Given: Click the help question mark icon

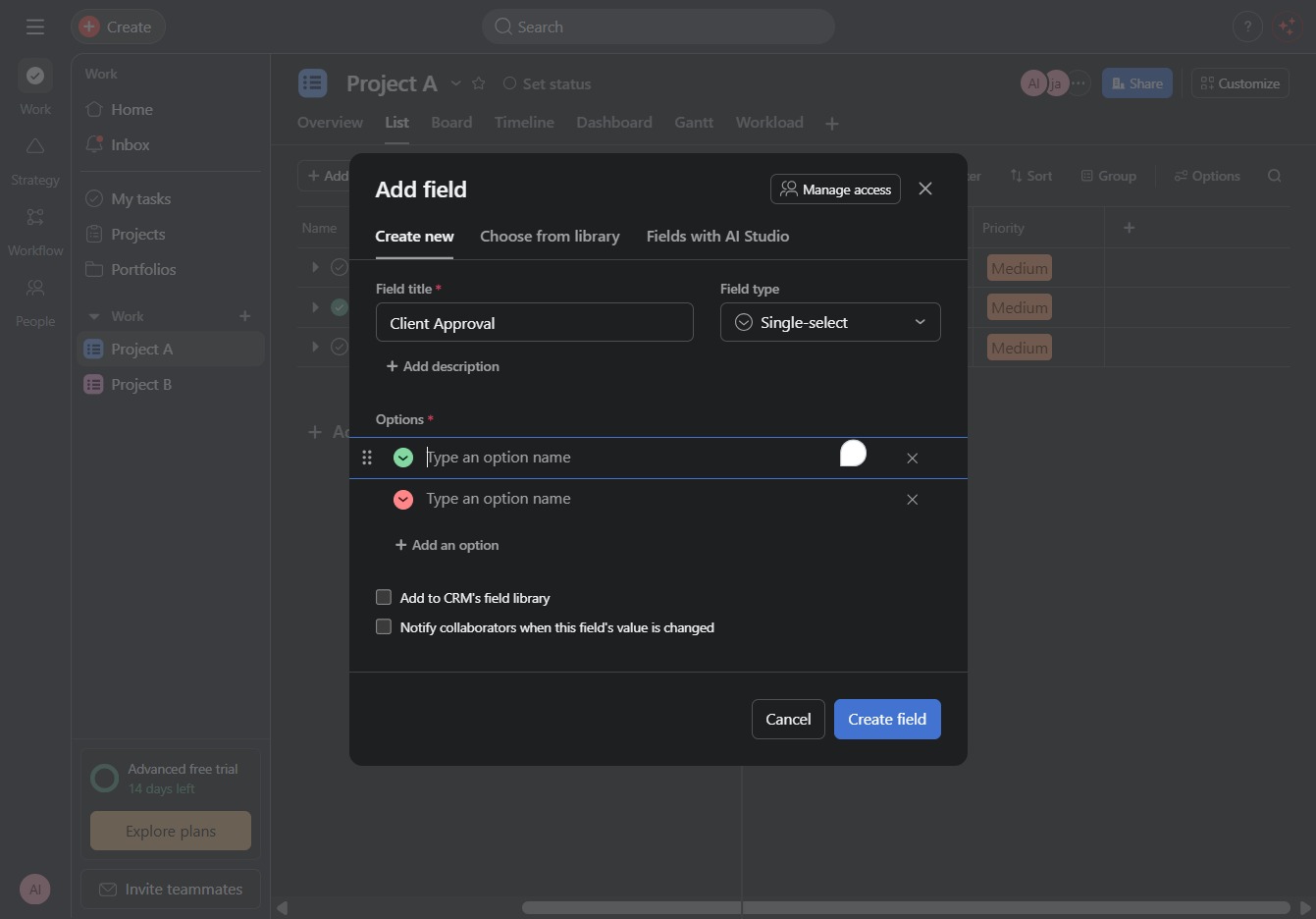Looking at the screenshot, I should click(x=1247, y=27).
